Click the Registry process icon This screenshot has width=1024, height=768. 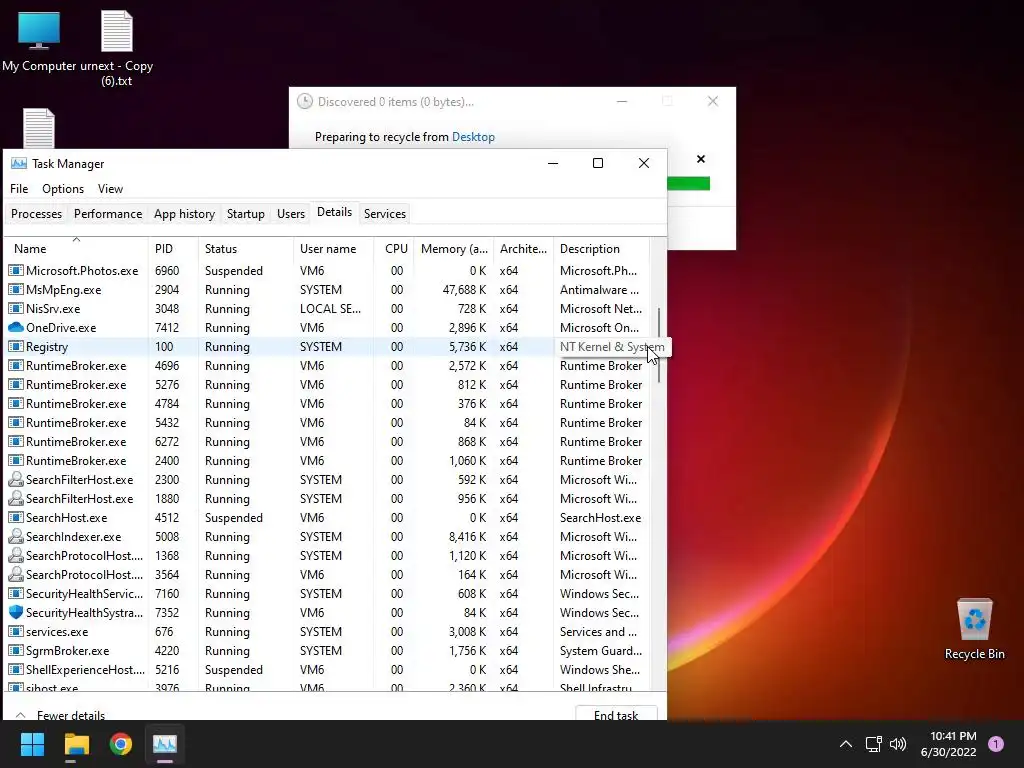coord(16,347)
